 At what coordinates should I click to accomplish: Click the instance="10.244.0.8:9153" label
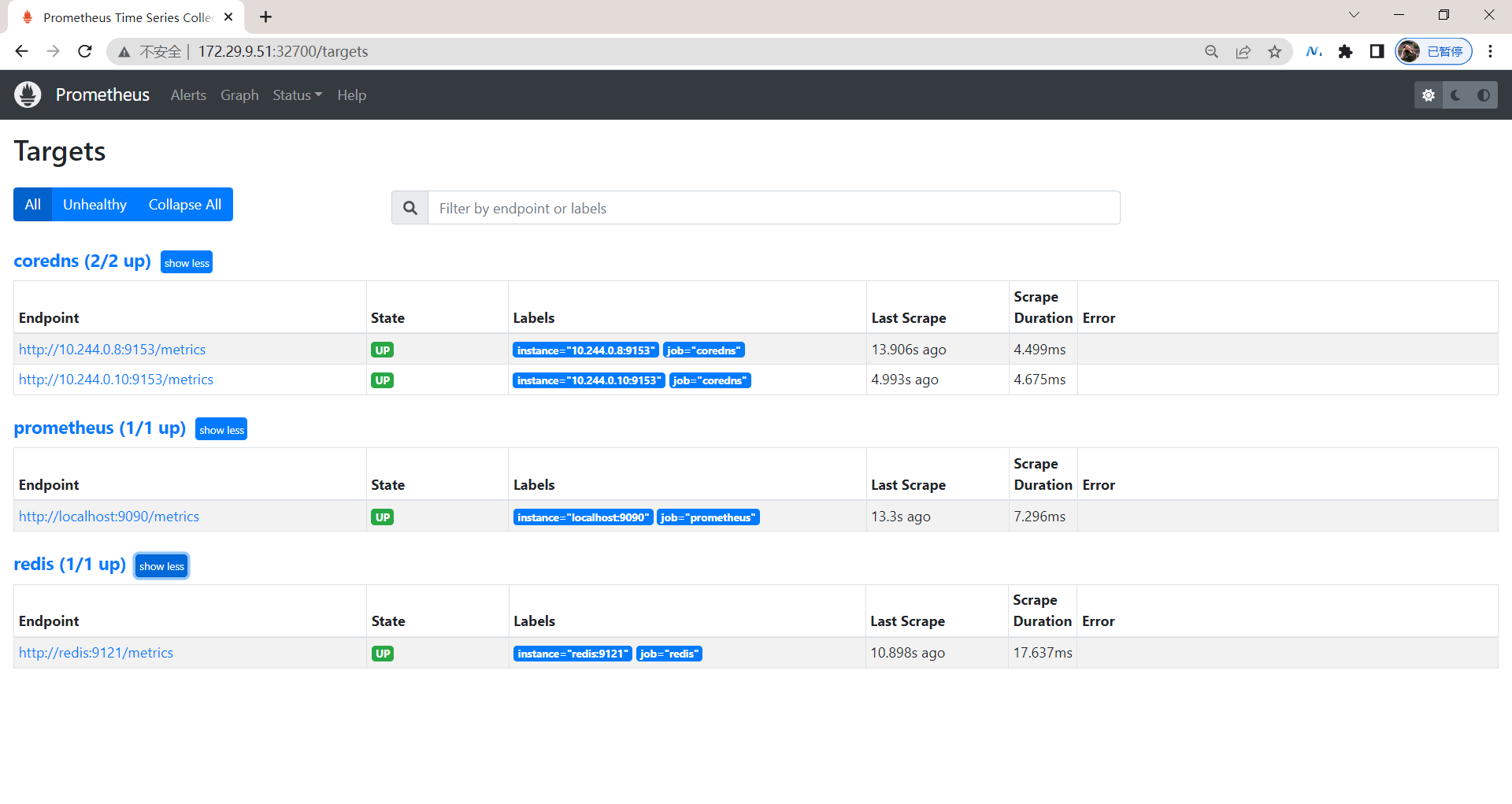pos(586,350)
